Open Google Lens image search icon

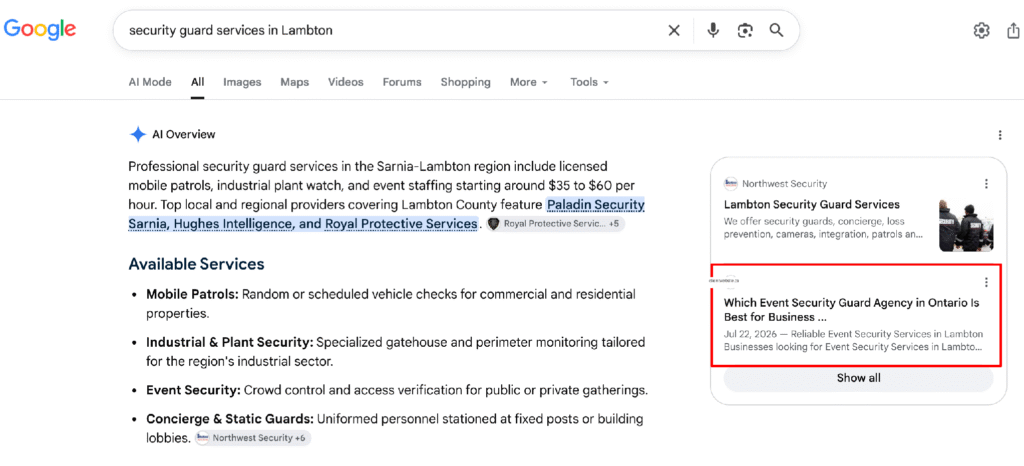tap(744, 30)
